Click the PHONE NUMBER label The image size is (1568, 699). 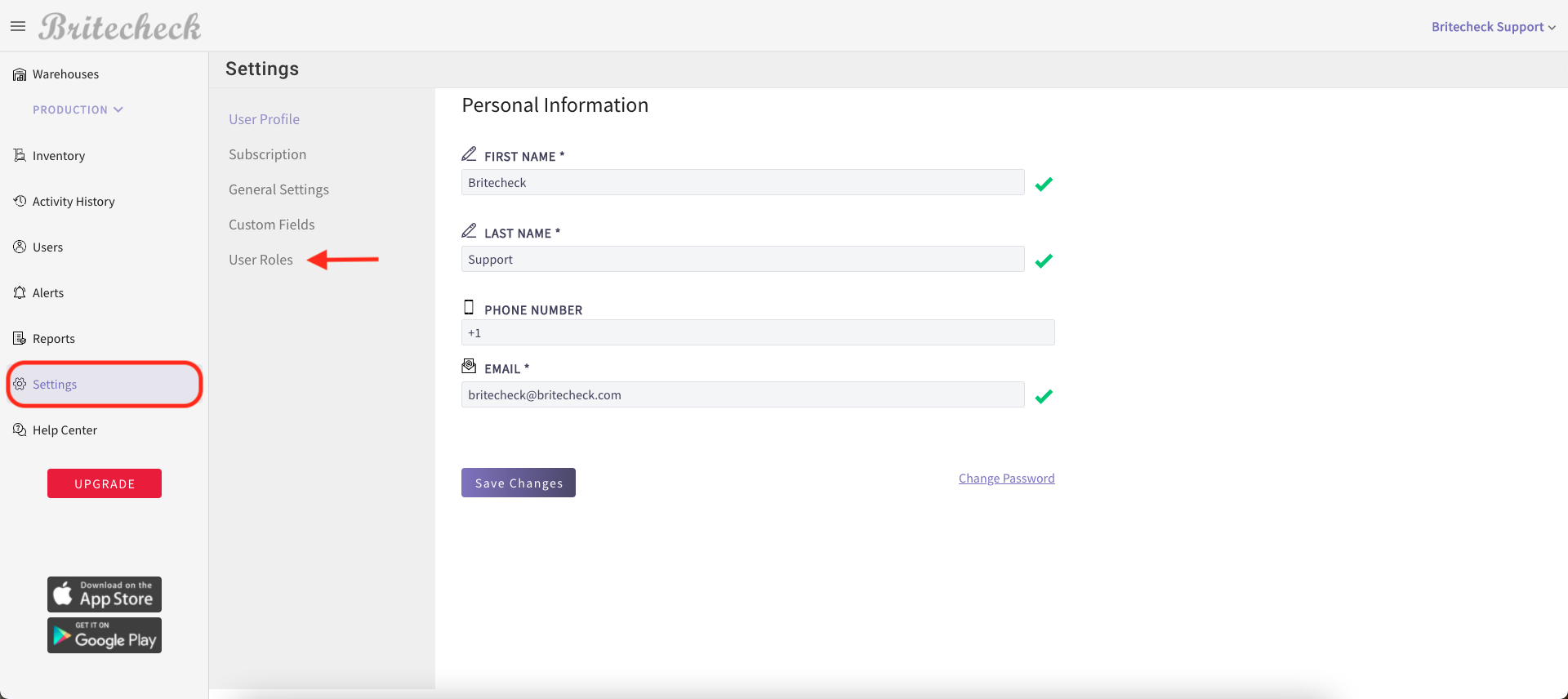click(533, 309)
